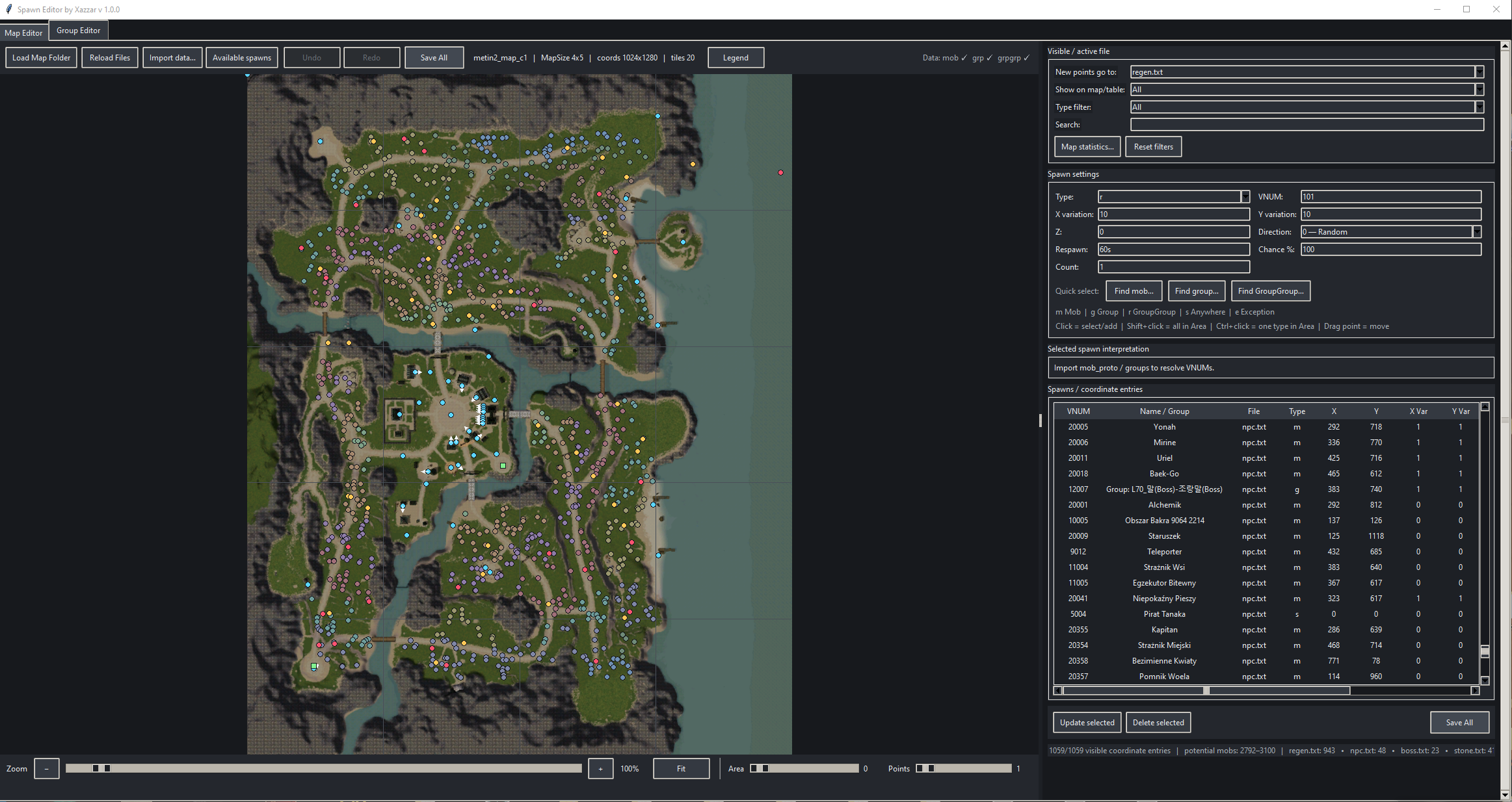
Task: Show the Available spawns list
Action: [242, 58]
